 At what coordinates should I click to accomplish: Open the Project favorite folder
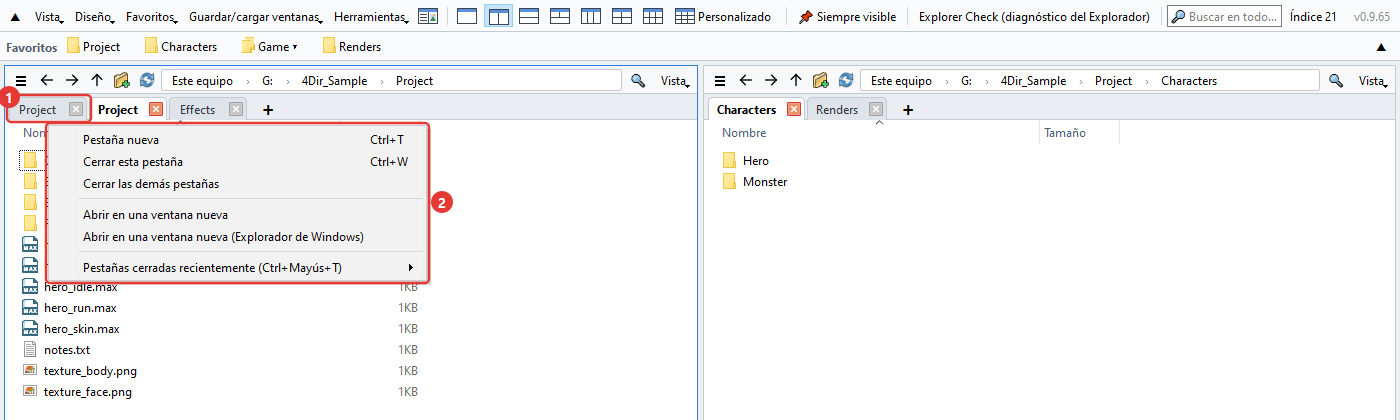click(x=94, y=46)
